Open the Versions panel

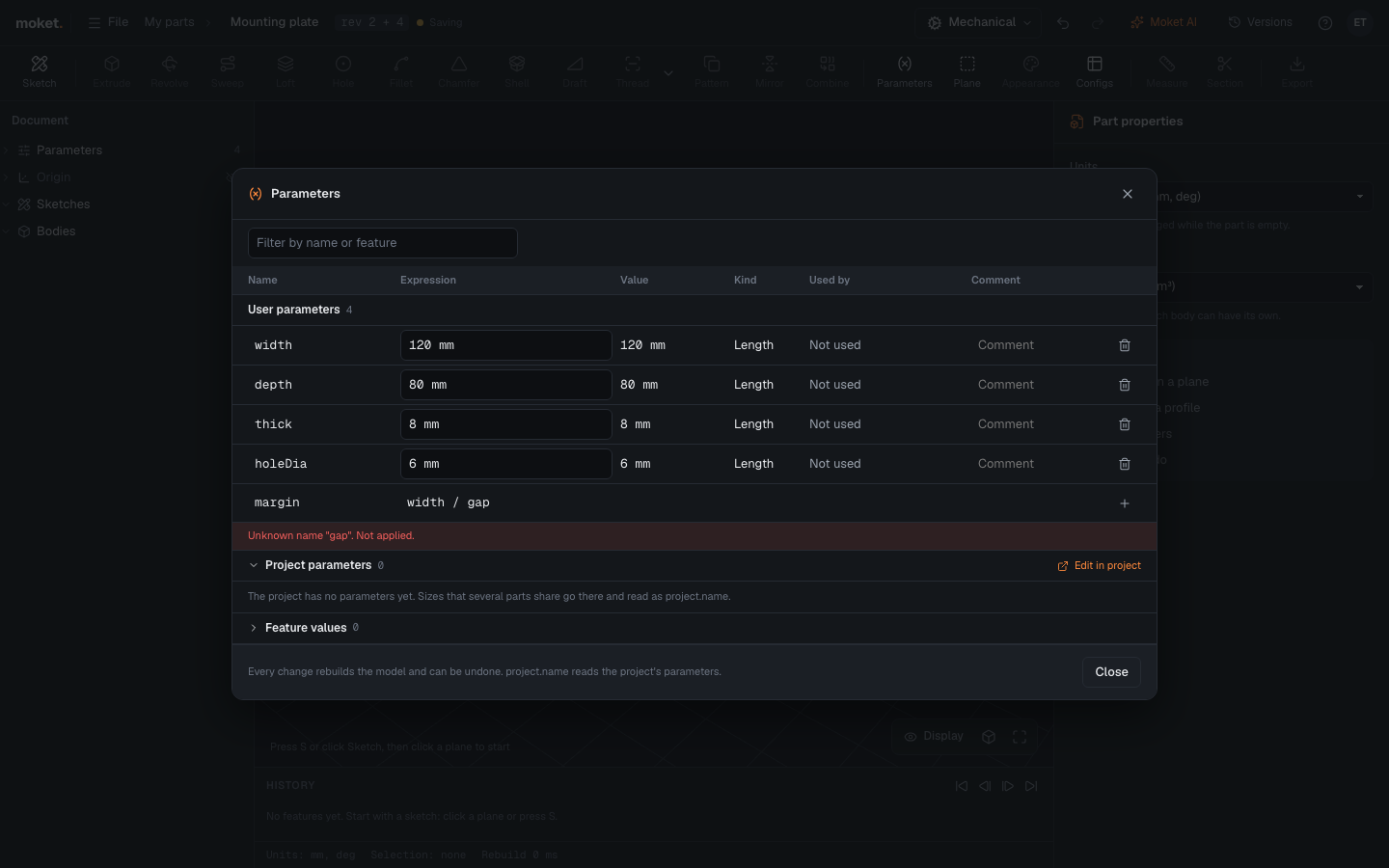tap(1260, 22)
